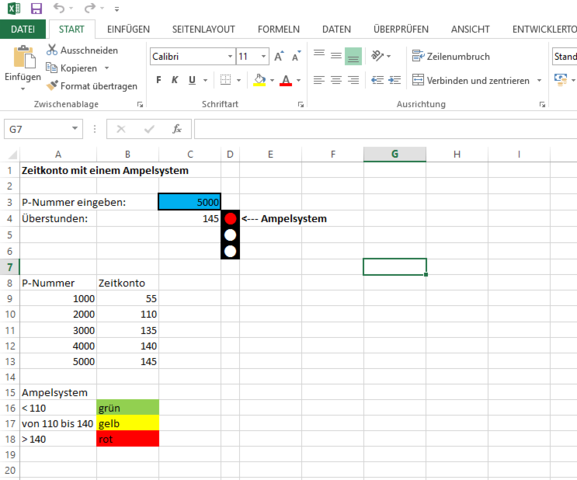Click the text orientation icon
The image size is (577, 480).
pos(378,56)
